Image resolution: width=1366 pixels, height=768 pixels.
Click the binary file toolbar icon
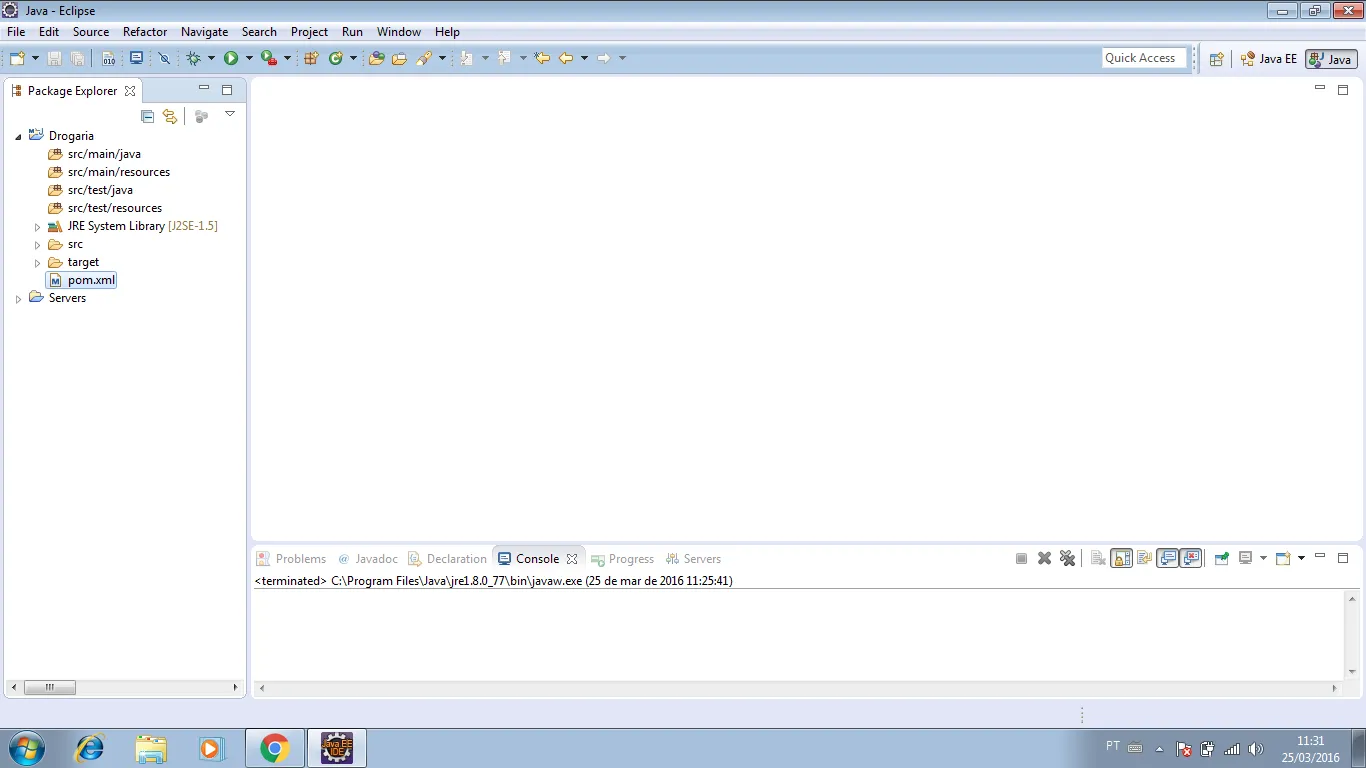click(x=109, y=58)
